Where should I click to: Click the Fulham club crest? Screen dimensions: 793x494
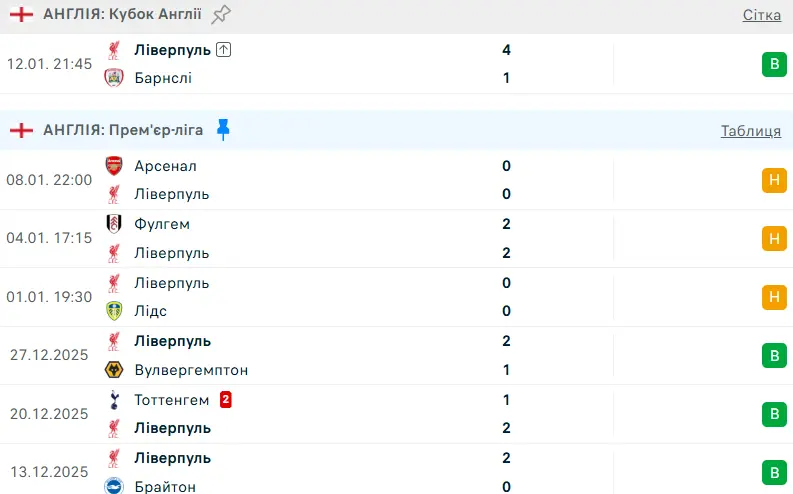pos(113,224)
